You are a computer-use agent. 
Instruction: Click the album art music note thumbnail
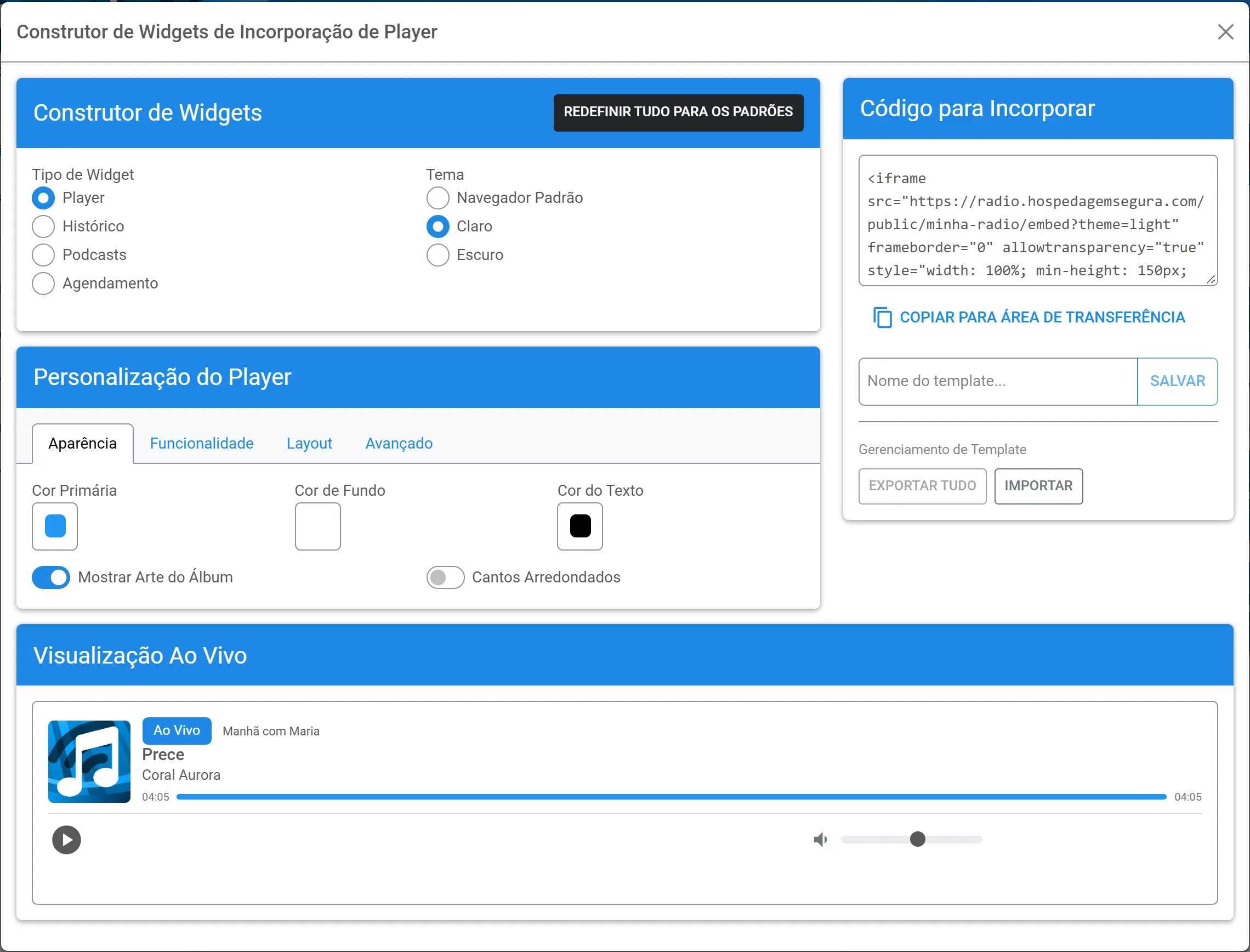89,761
